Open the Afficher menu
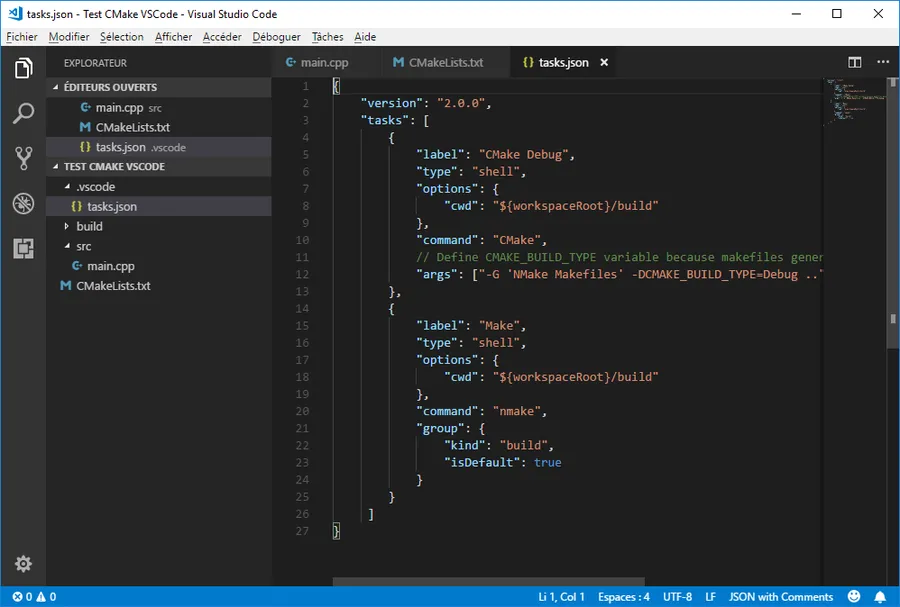900x607 pixels. coord(173,37)
